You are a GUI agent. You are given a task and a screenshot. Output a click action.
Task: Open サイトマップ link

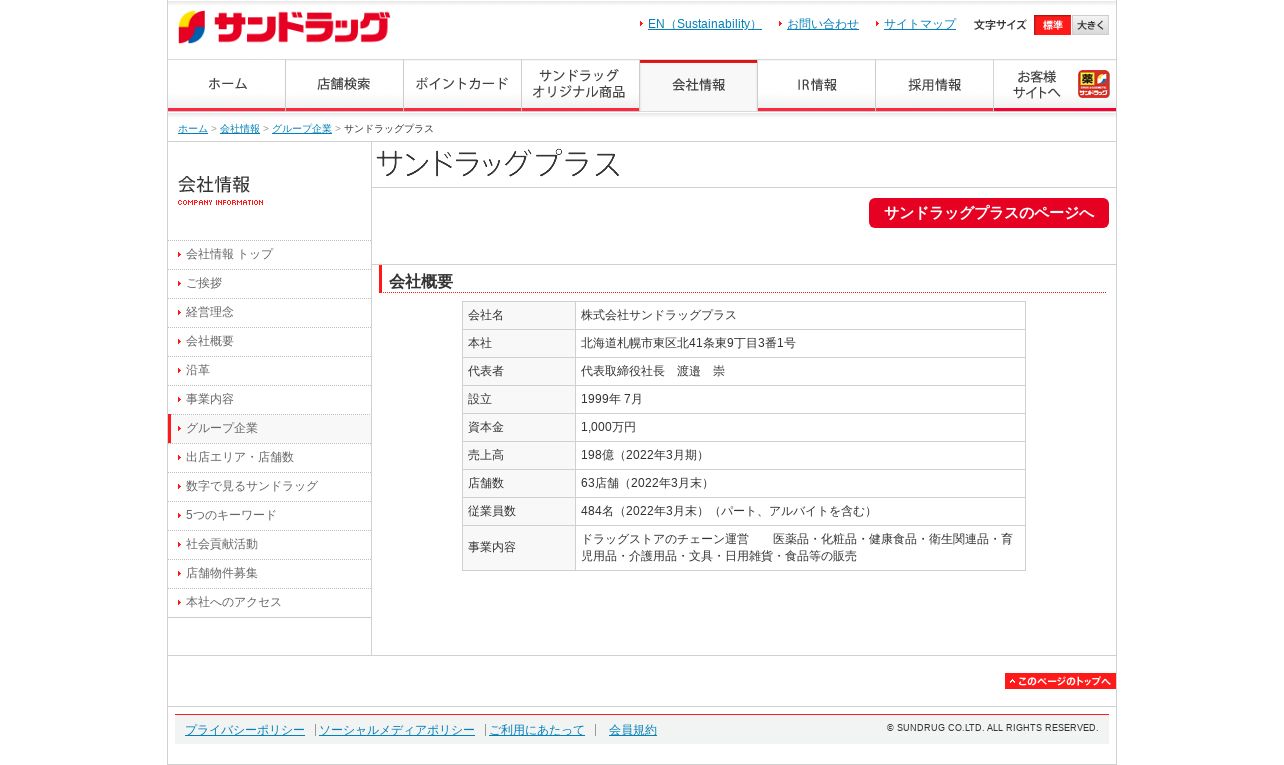(x=920, y=24)
